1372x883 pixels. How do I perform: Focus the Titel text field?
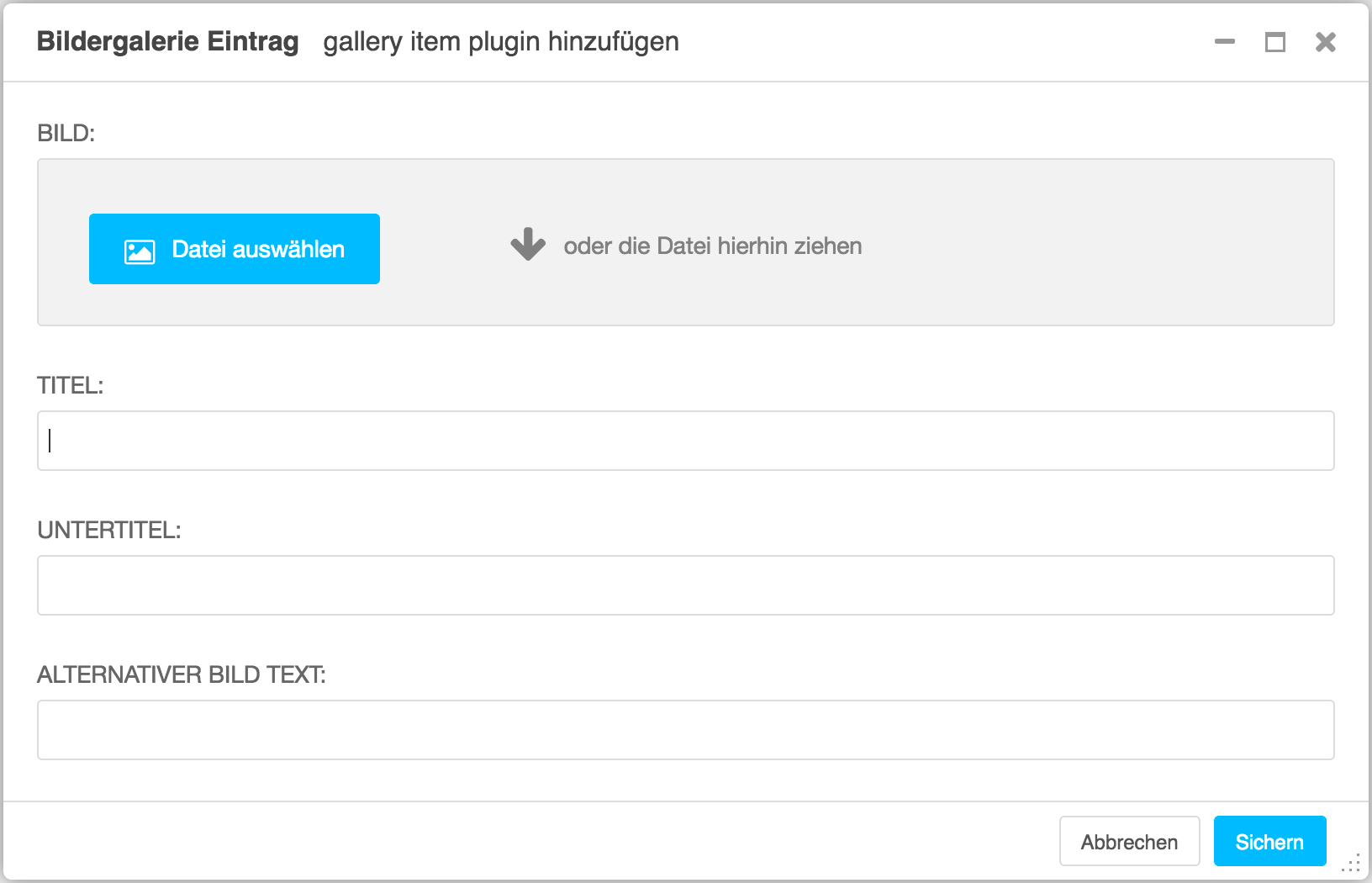pos(685,441)
